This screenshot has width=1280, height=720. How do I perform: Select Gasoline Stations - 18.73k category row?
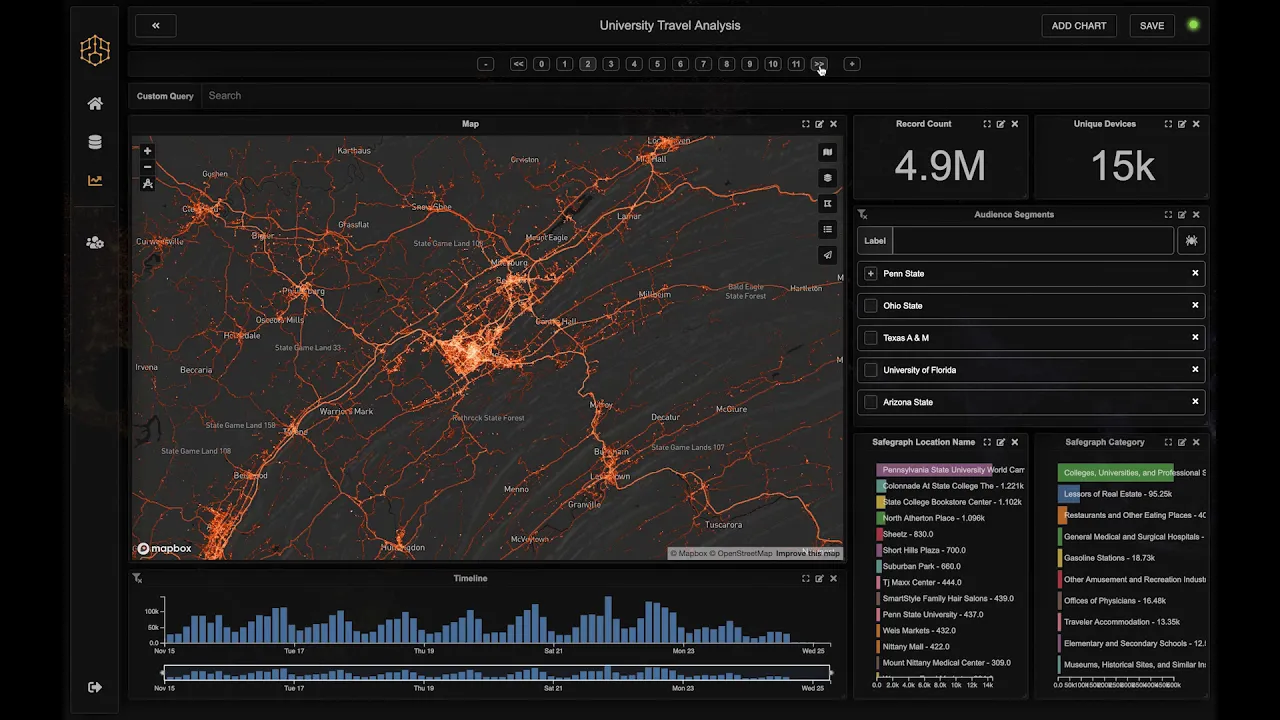(x=1110, y=558)
